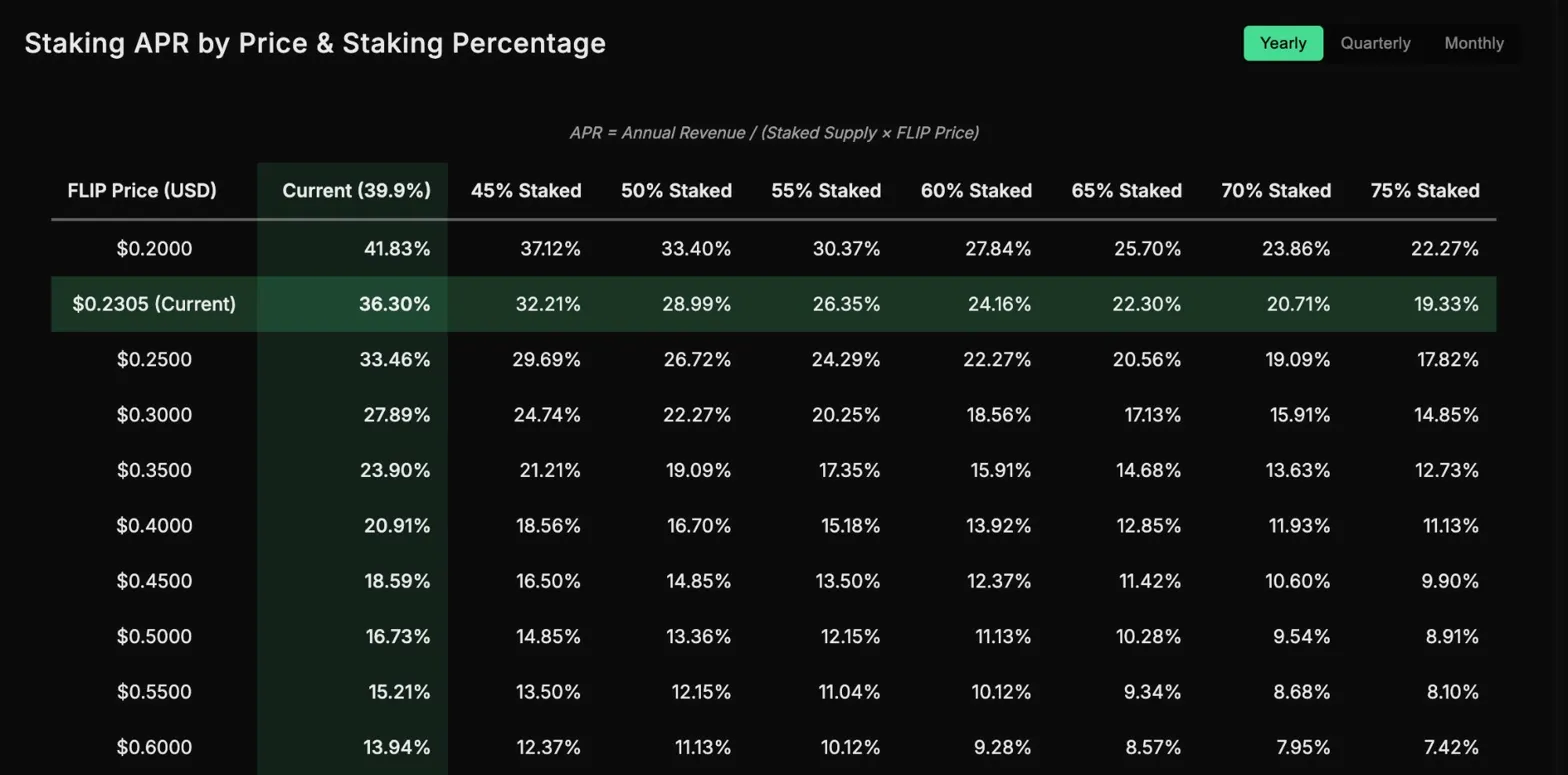Click the 75% Staked column header

click(1425, 190)
